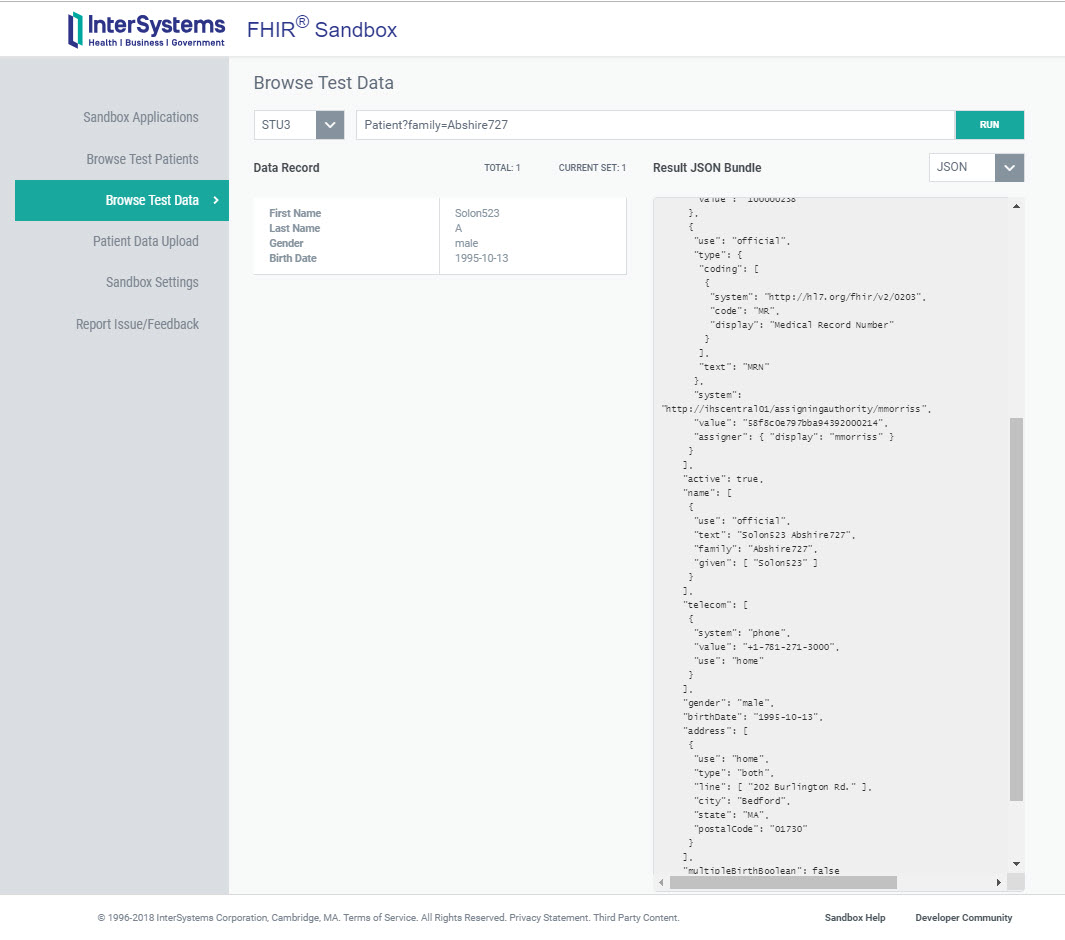Click the "birthDate": "1995-10-13" JSON line
The width and height of the screenshot is (1065, 940).
point(753,717)
